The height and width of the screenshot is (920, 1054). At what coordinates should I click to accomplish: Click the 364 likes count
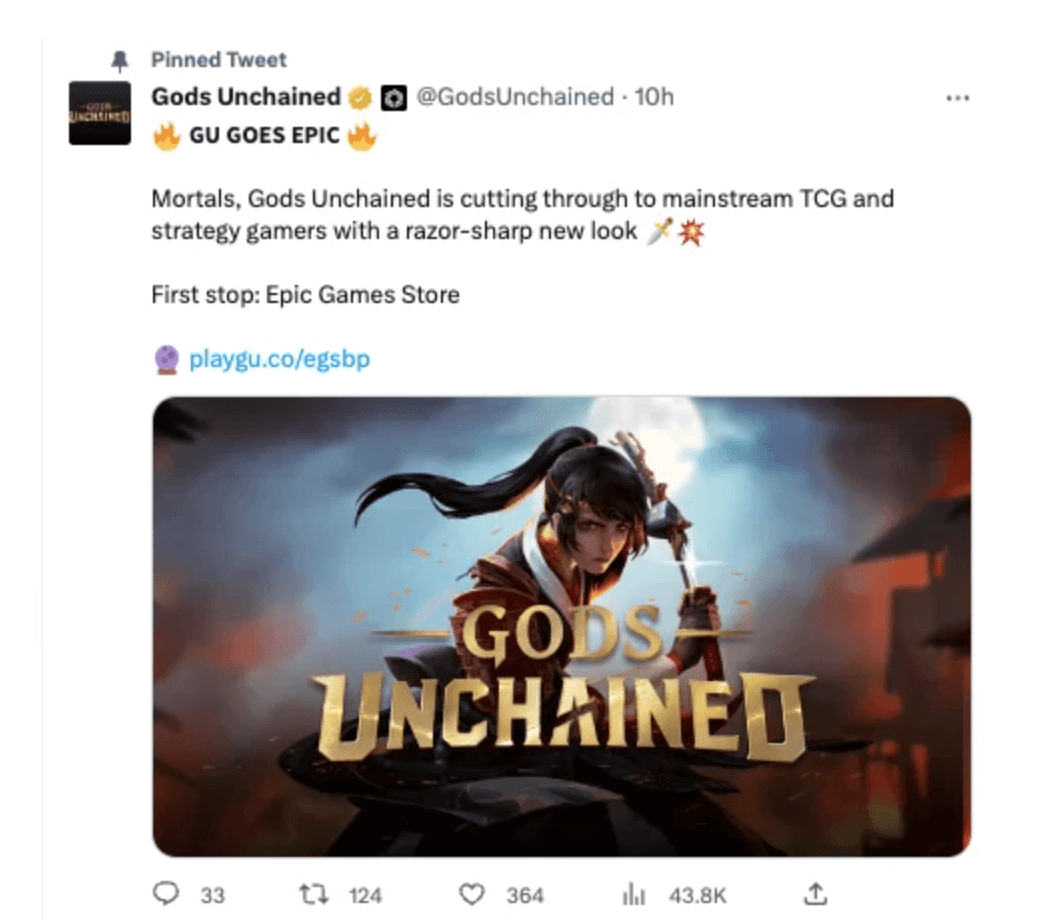pos(525,895)
